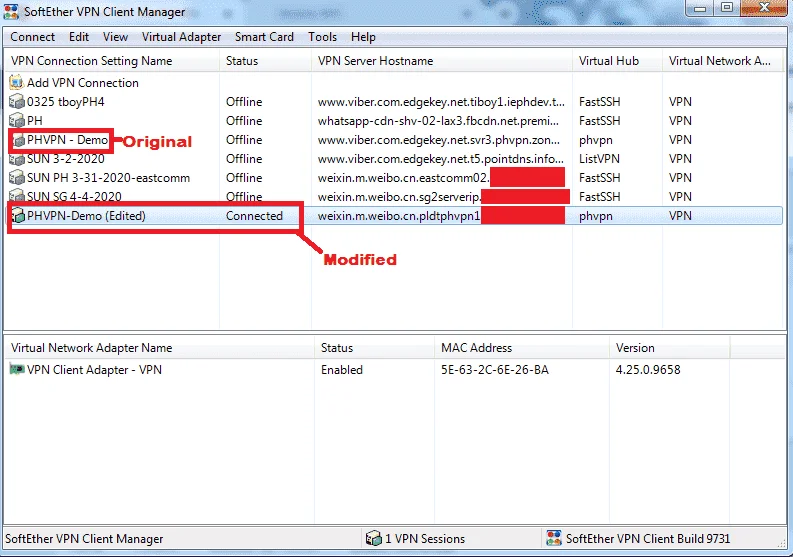Click hostname weixin.m.weibo.cn.eastcomm02
Viewport: 793px width, 557px height.
(x=404, y=178)
